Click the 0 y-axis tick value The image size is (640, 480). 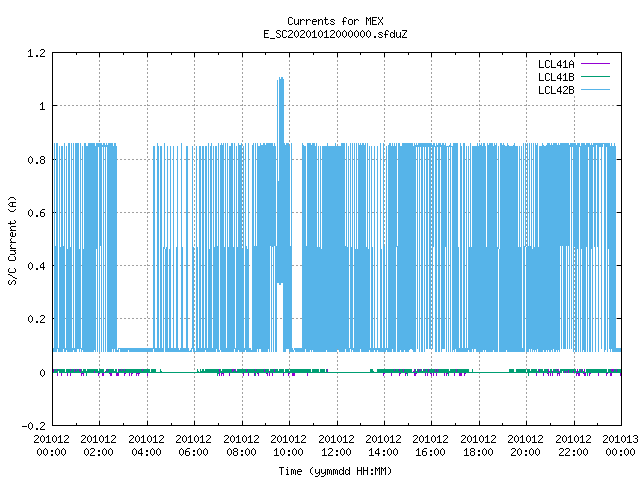click(42, 373)
